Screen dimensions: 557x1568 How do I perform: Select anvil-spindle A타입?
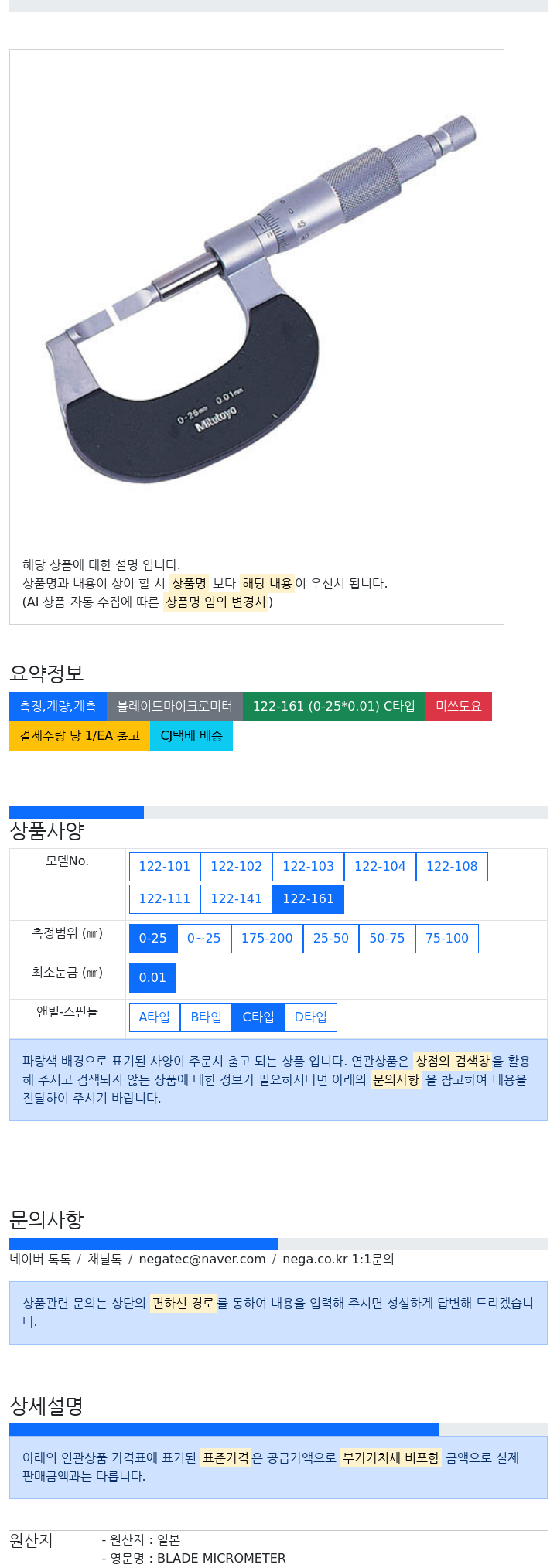click(155, 1017)
